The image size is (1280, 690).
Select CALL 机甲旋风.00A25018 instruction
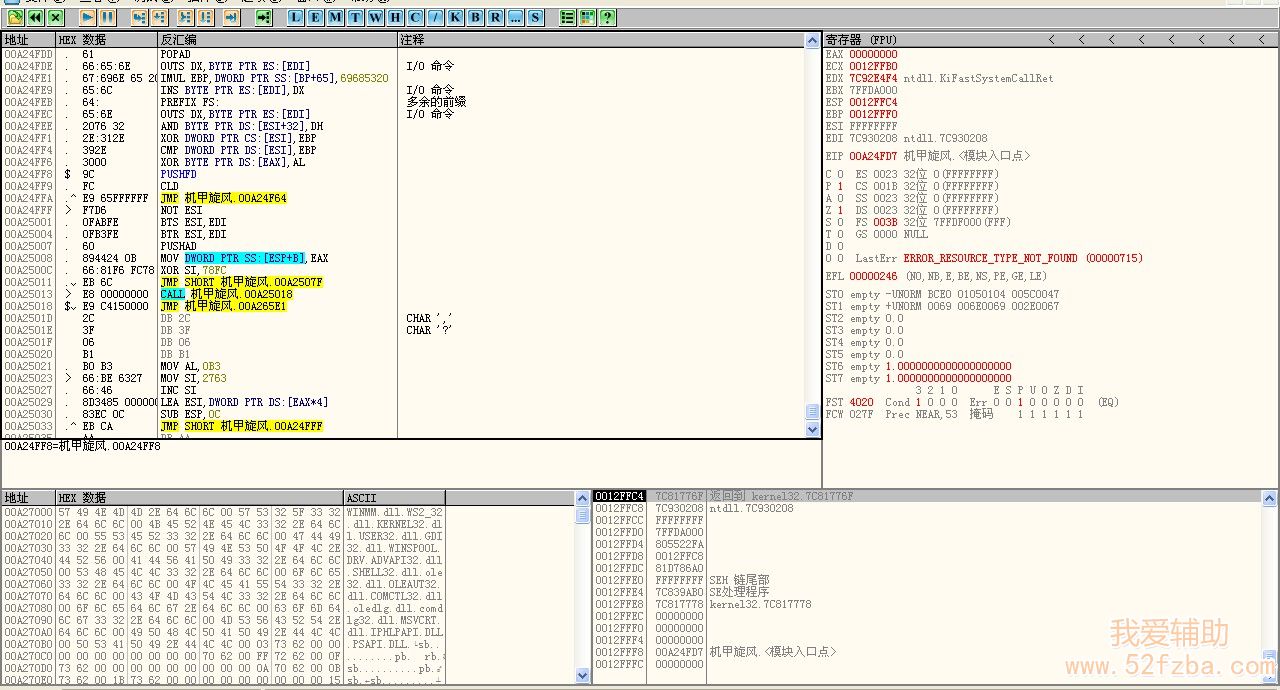[x=226, y=294]
